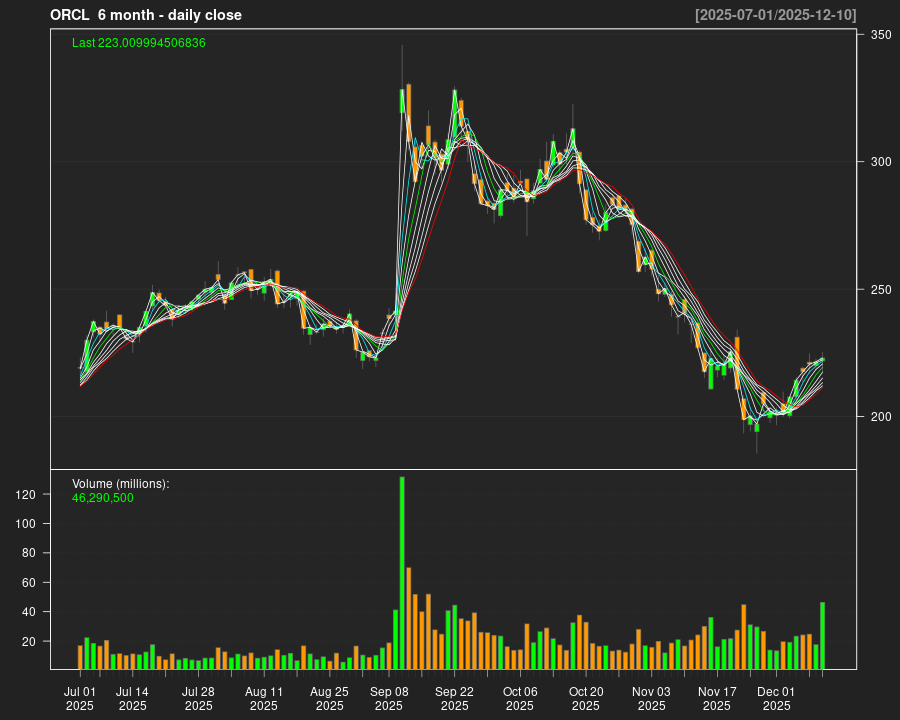Viewport: 900px width, 720px height.
Task: Select the Dec 01 2025 date marker
Action: (x=776, y=698)
